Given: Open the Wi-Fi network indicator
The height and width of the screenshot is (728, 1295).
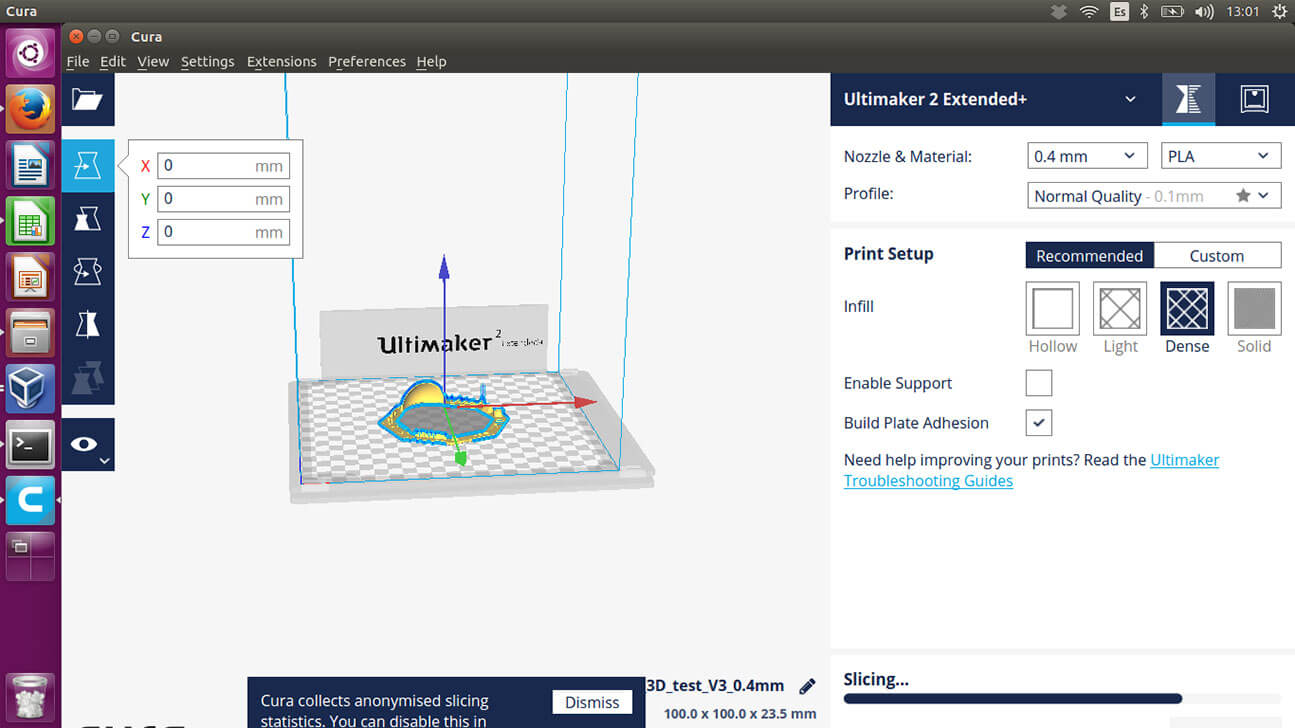Looking at the screenshot, I should [1088, 12].
